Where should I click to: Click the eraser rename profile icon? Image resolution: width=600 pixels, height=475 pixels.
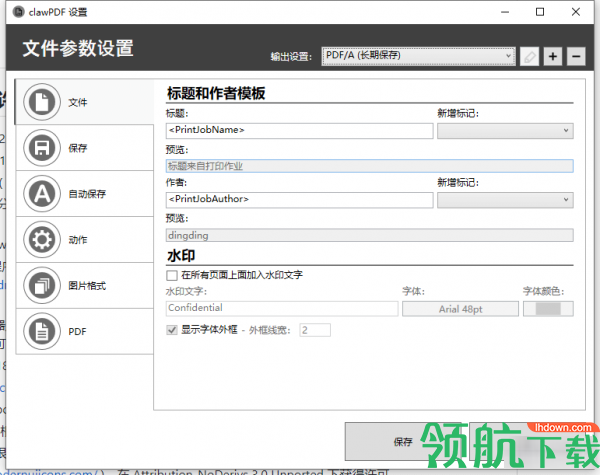click(x=530, y=57)
